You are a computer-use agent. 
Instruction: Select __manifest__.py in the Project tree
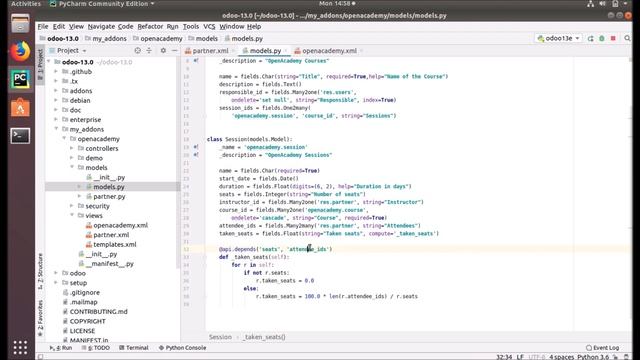(109, 264)
